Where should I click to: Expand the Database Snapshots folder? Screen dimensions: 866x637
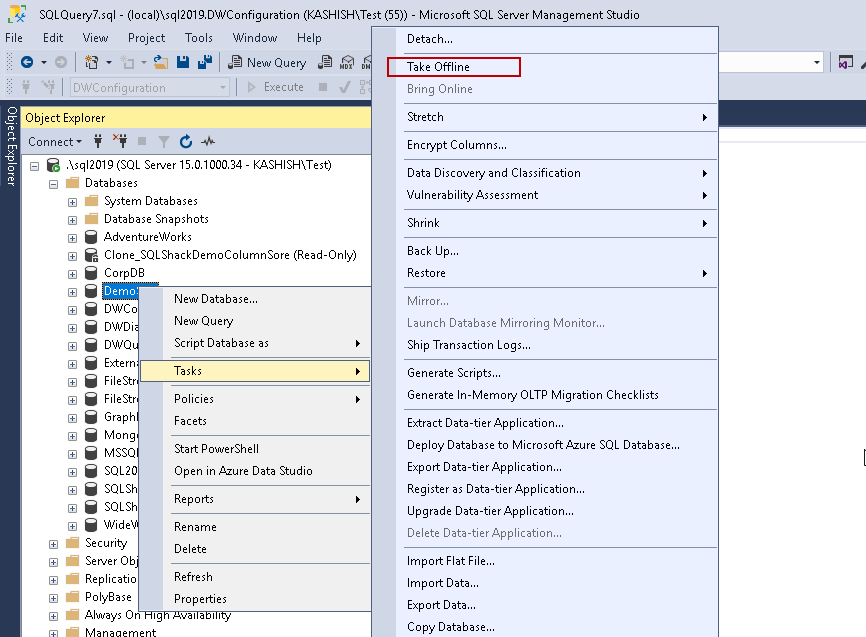pos(72,220)
